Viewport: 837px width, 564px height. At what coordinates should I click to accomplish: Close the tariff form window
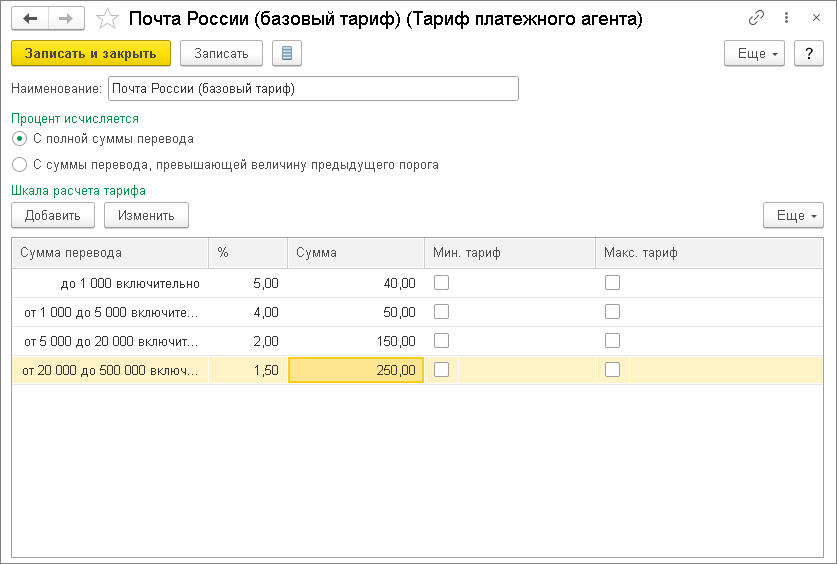(x=814, y=19)
